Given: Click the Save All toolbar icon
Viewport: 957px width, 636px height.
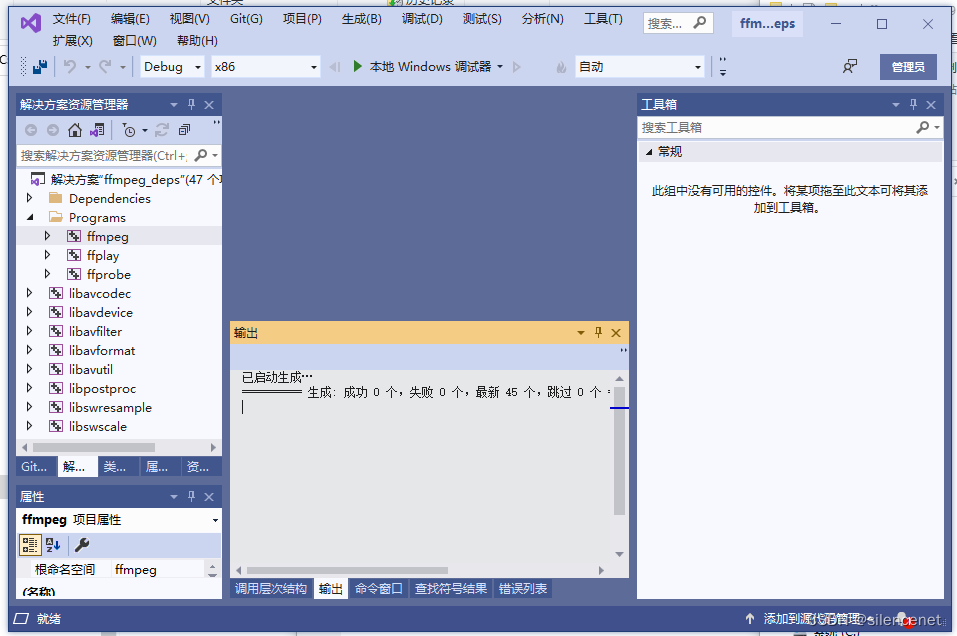Looking at the screenshot, I should click(40, 67).
